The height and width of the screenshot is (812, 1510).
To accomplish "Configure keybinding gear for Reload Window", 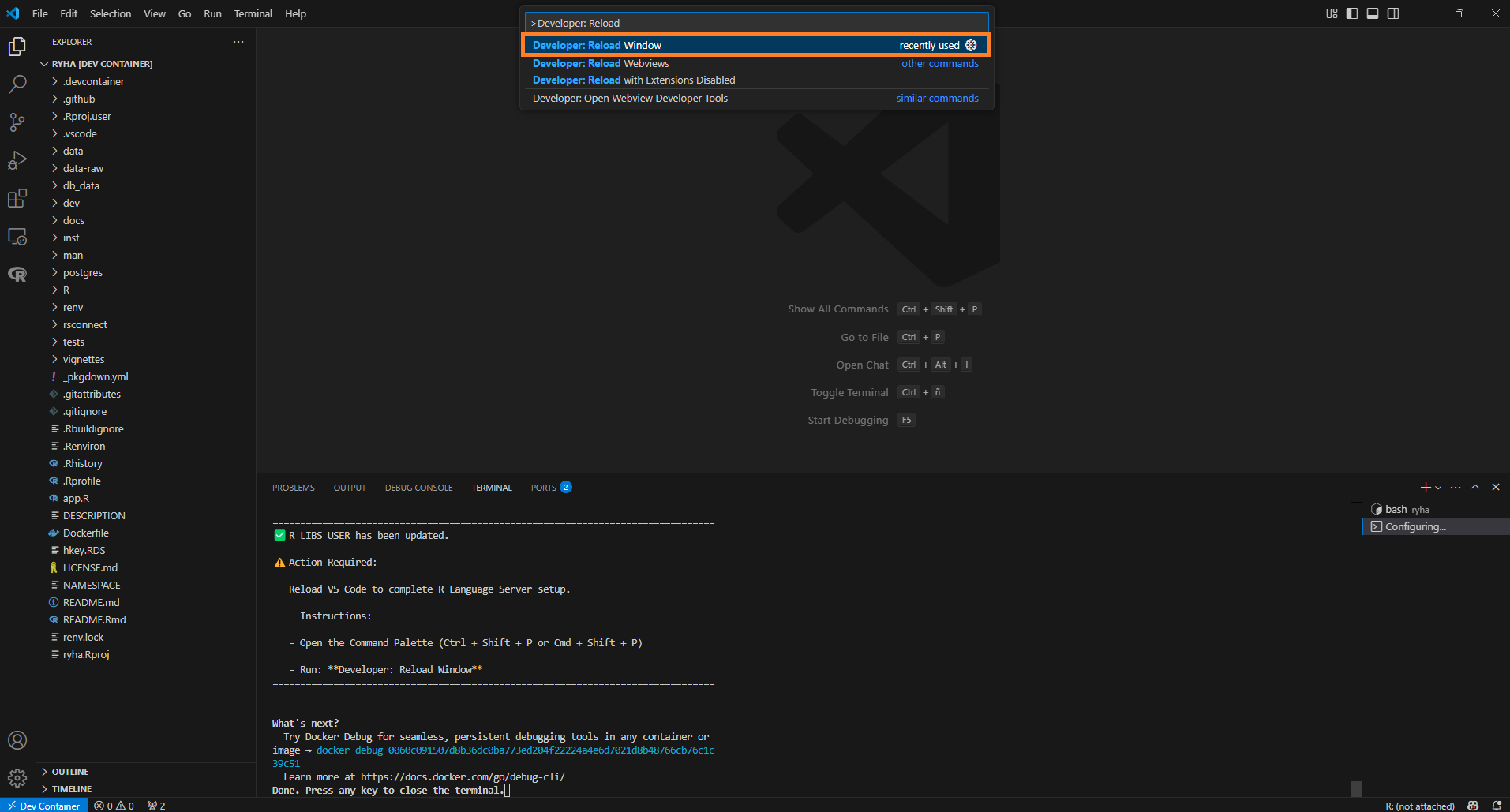I will [x=971, y=45].
